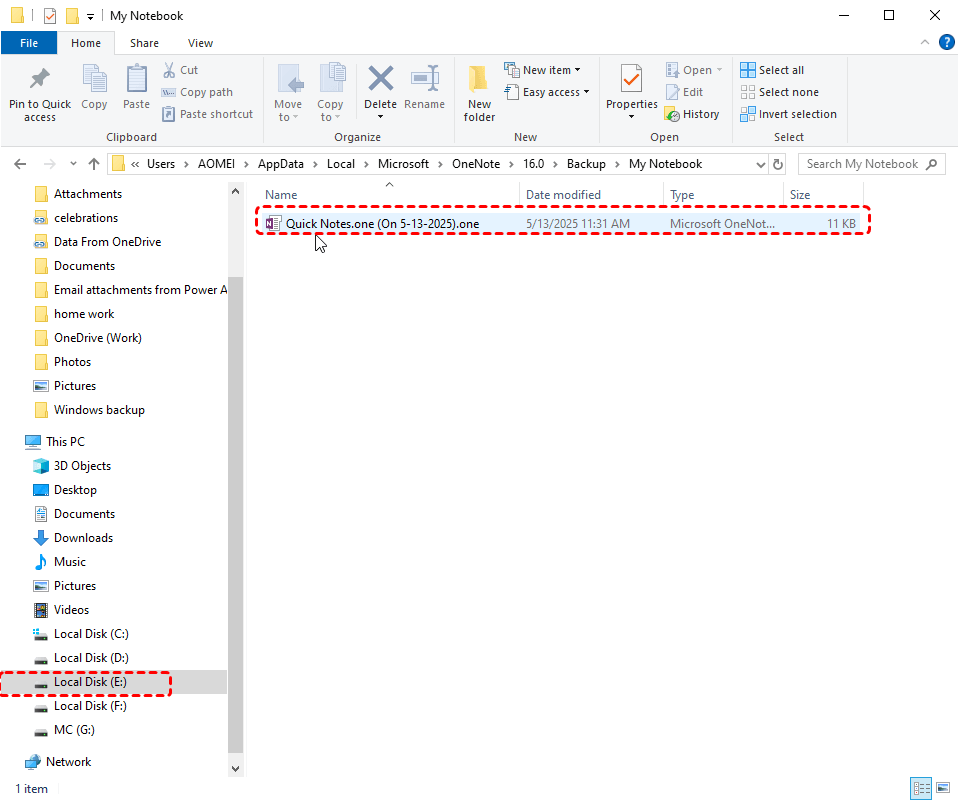This screenshot has height=801, width=959.
Task: Open the File menu tab
Action: 29,43
